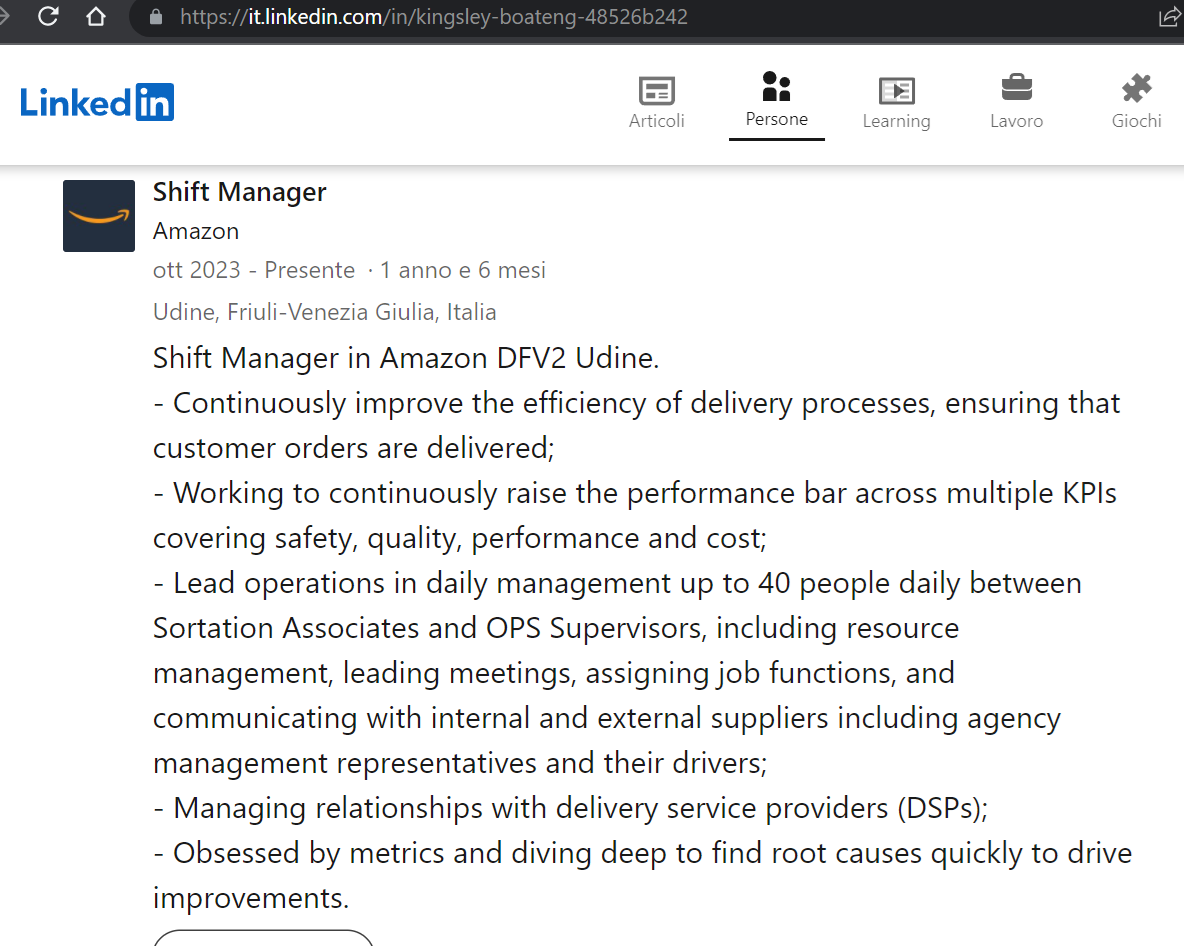Click the "Managing relationships with delivery service providers" line

click(570, 808)
